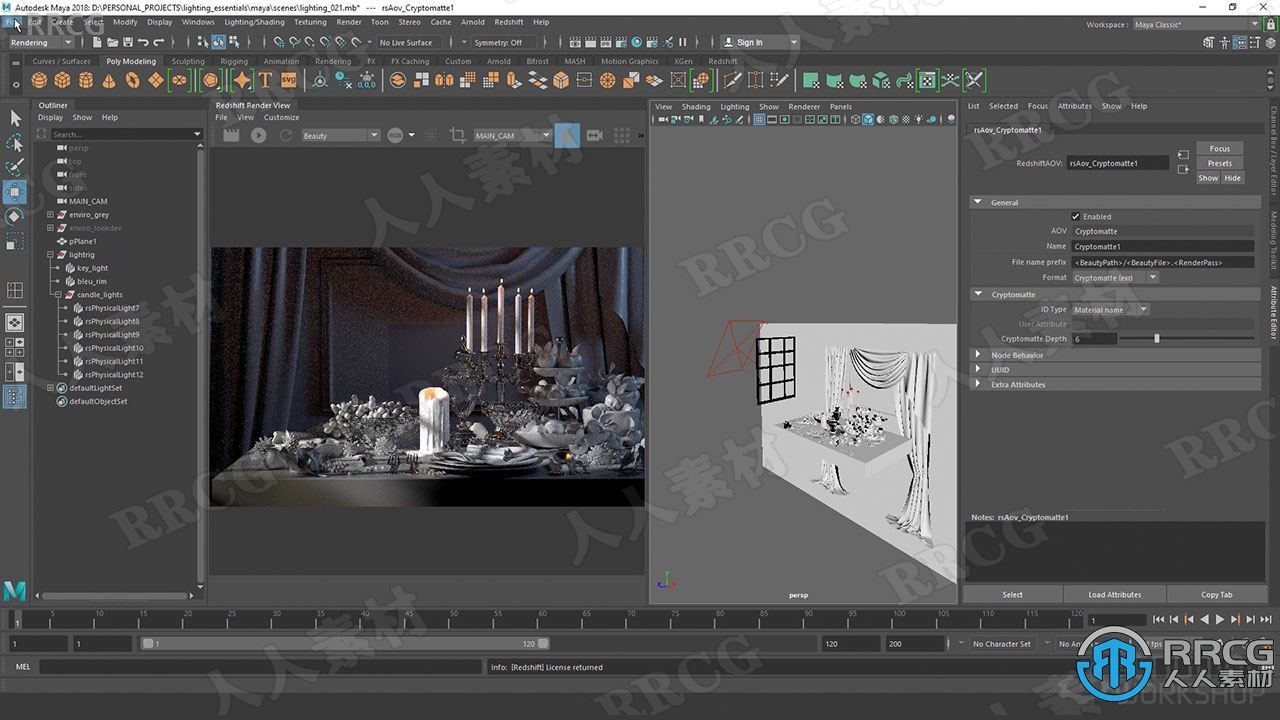Click the Load Attributes button
Image resolution: width=1280 pixels, height=720 pixels.
click(x=1114, y=594)
